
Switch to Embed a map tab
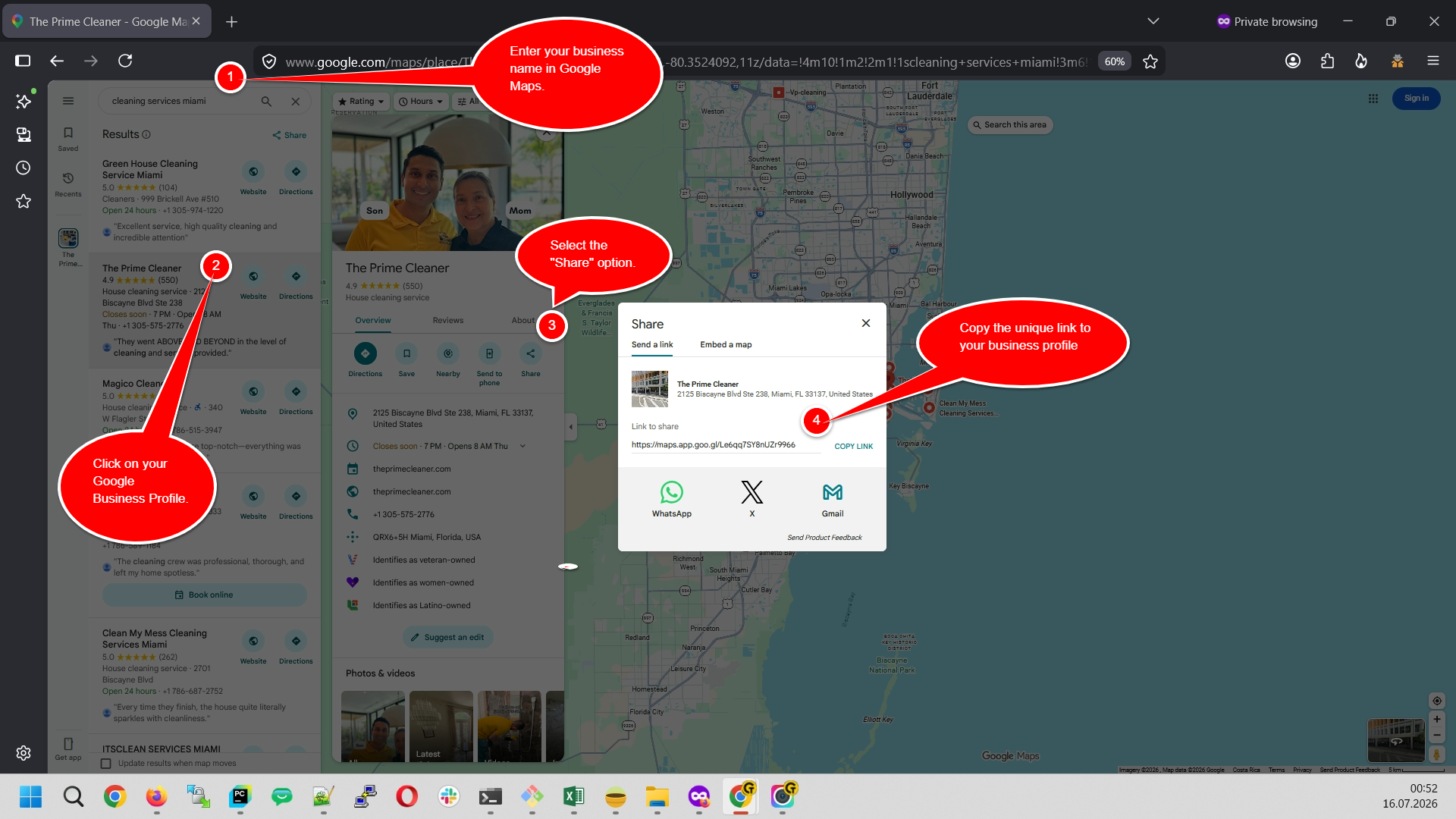coord(726,344)
